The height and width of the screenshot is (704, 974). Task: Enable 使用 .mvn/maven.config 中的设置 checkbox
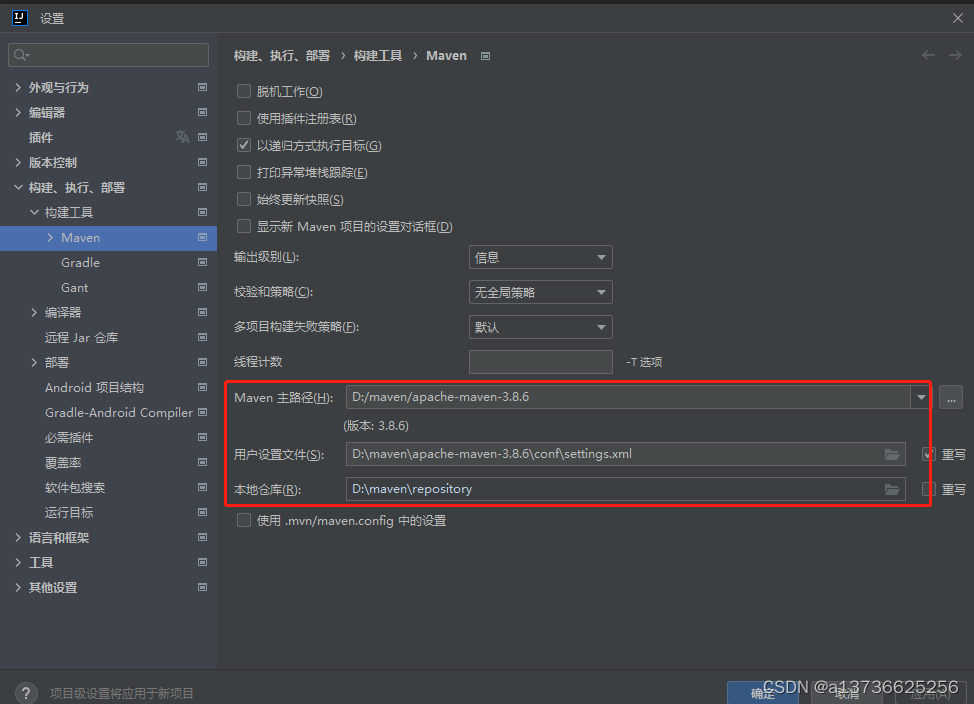click(244, 520)
